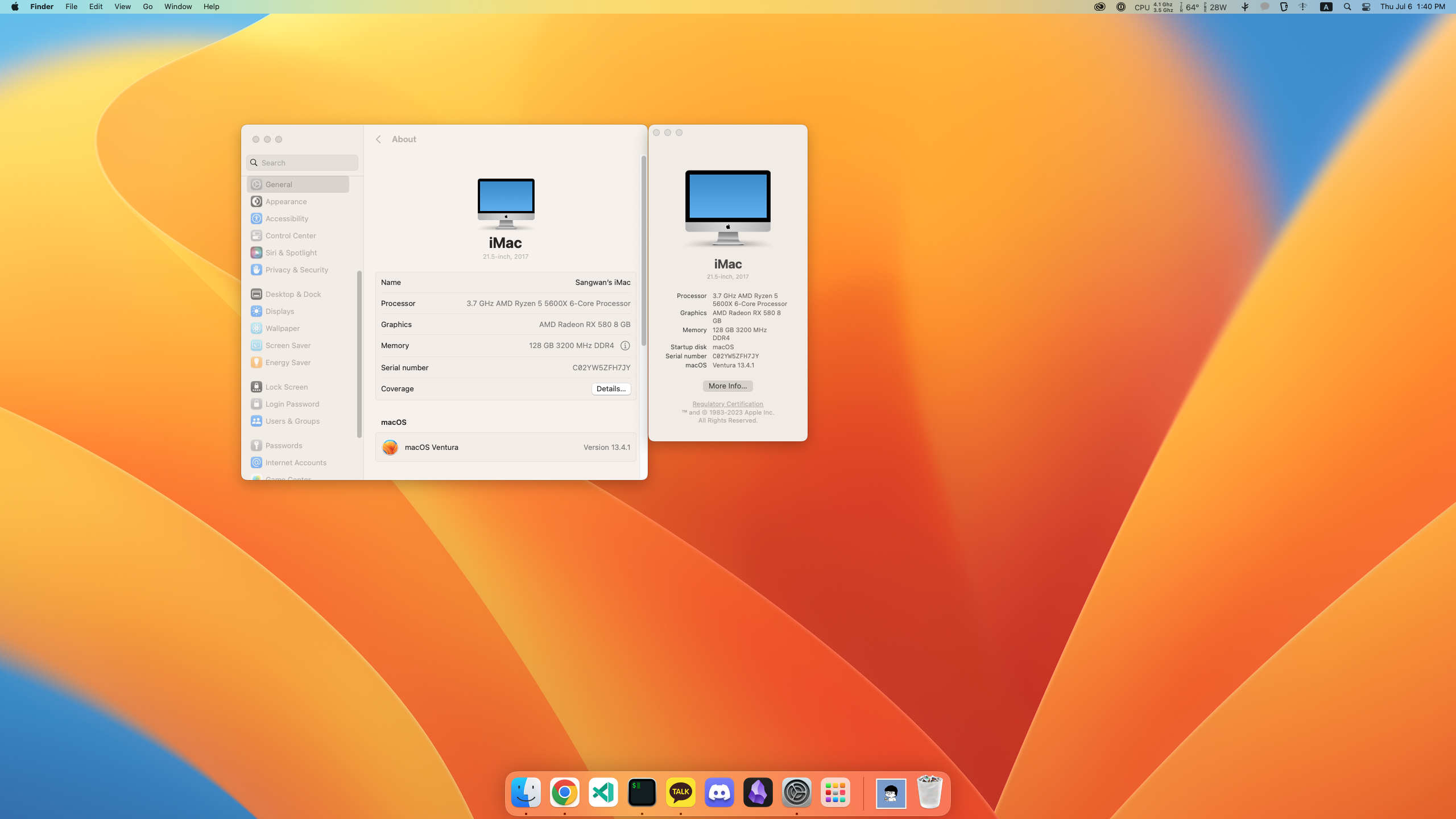The height and width of the screenshot is (819, 1456).
Task: Click the About pane vertical scrollbar
Action: click(x=643, y=250)
